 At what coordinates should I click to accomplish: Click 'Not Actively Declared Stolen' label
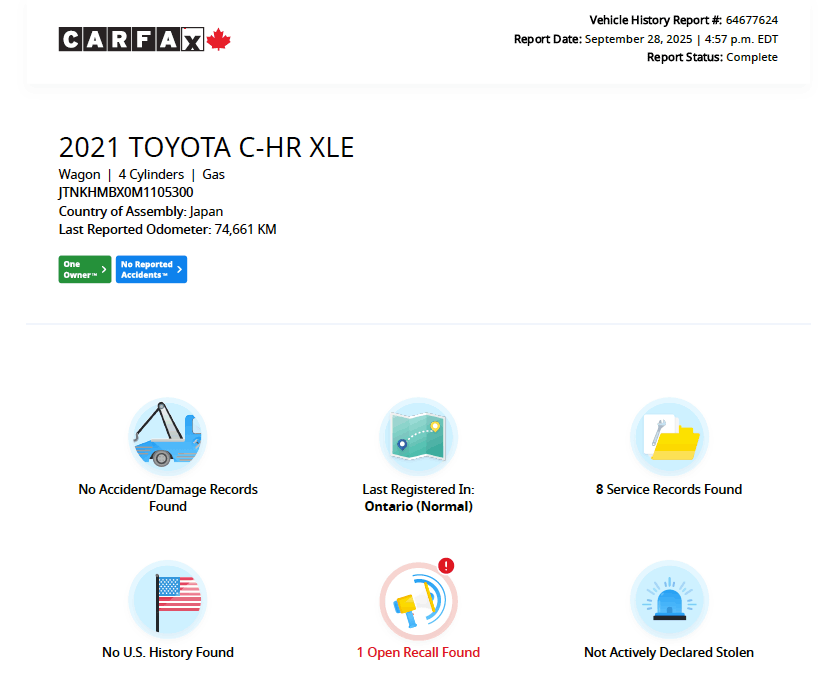pos(669,652)
